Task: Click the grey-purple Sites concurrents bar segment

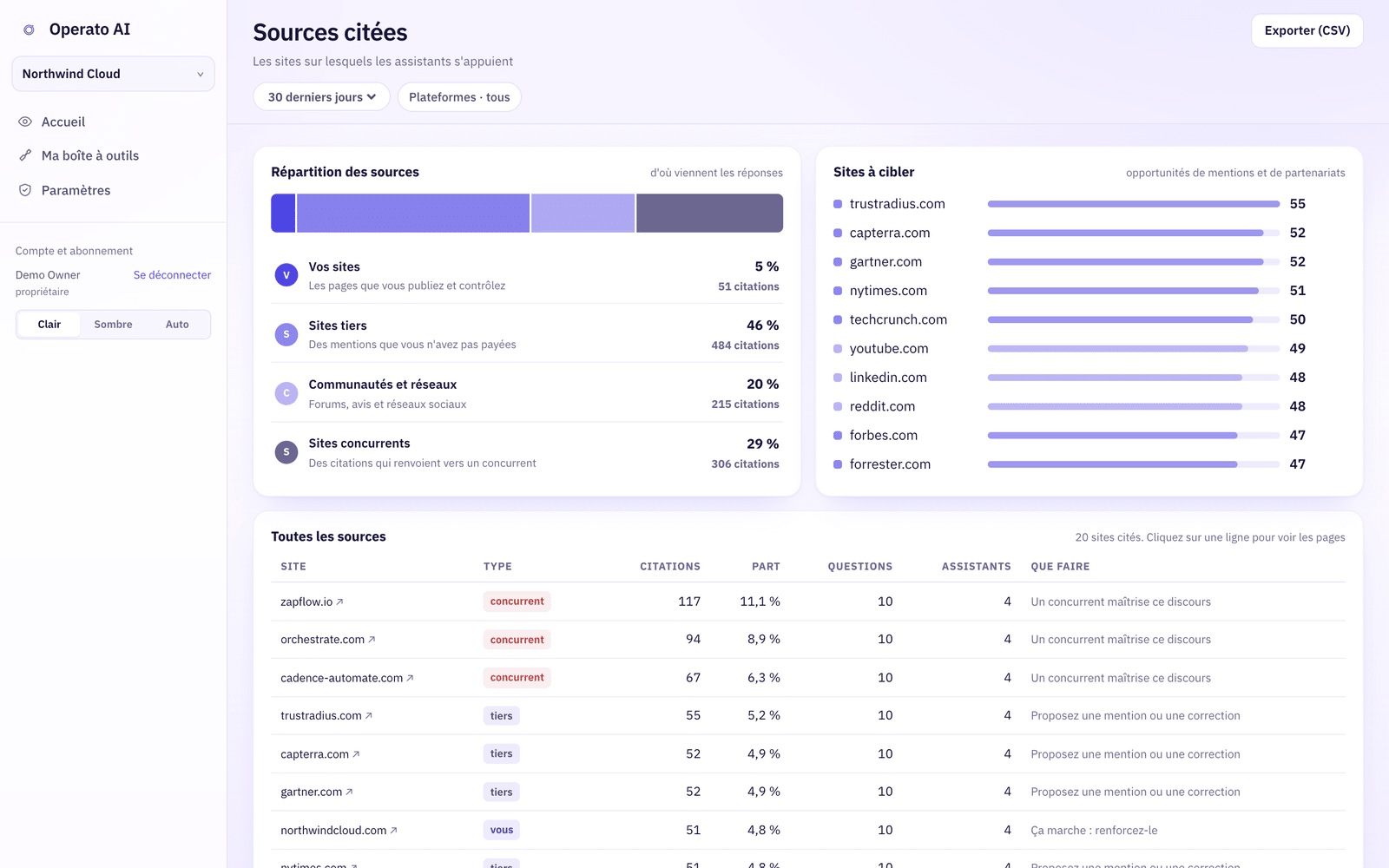Action: click(709, 213)
